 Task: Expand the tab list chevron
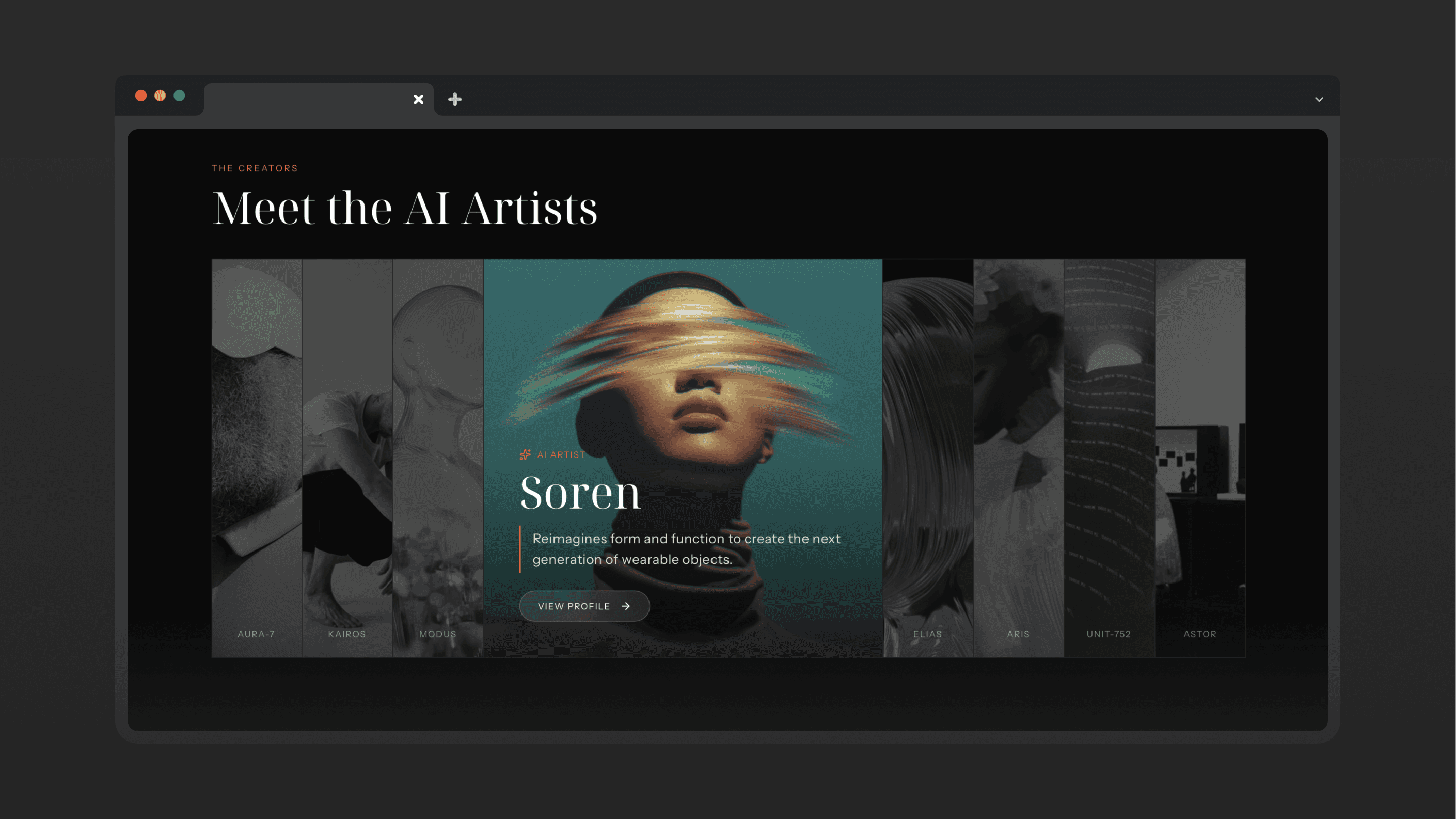click(x=1319, y=100)
